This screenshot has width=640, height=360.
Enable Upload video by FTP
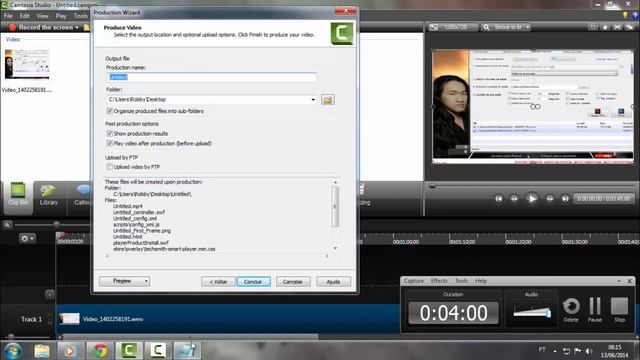[109, 167]
